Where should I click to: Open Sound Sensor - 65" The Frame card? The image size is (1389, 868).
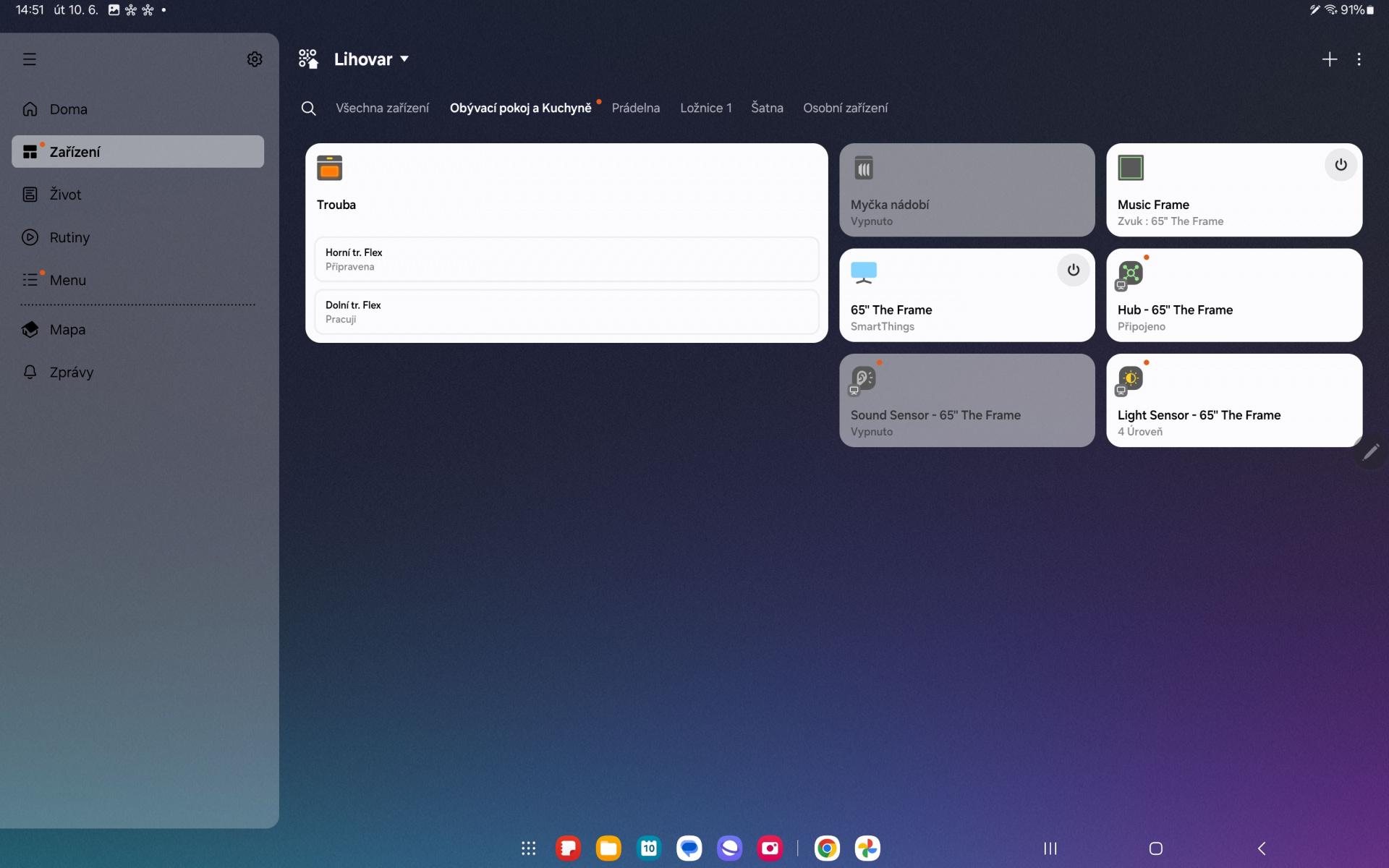click(x=967, y=400)
